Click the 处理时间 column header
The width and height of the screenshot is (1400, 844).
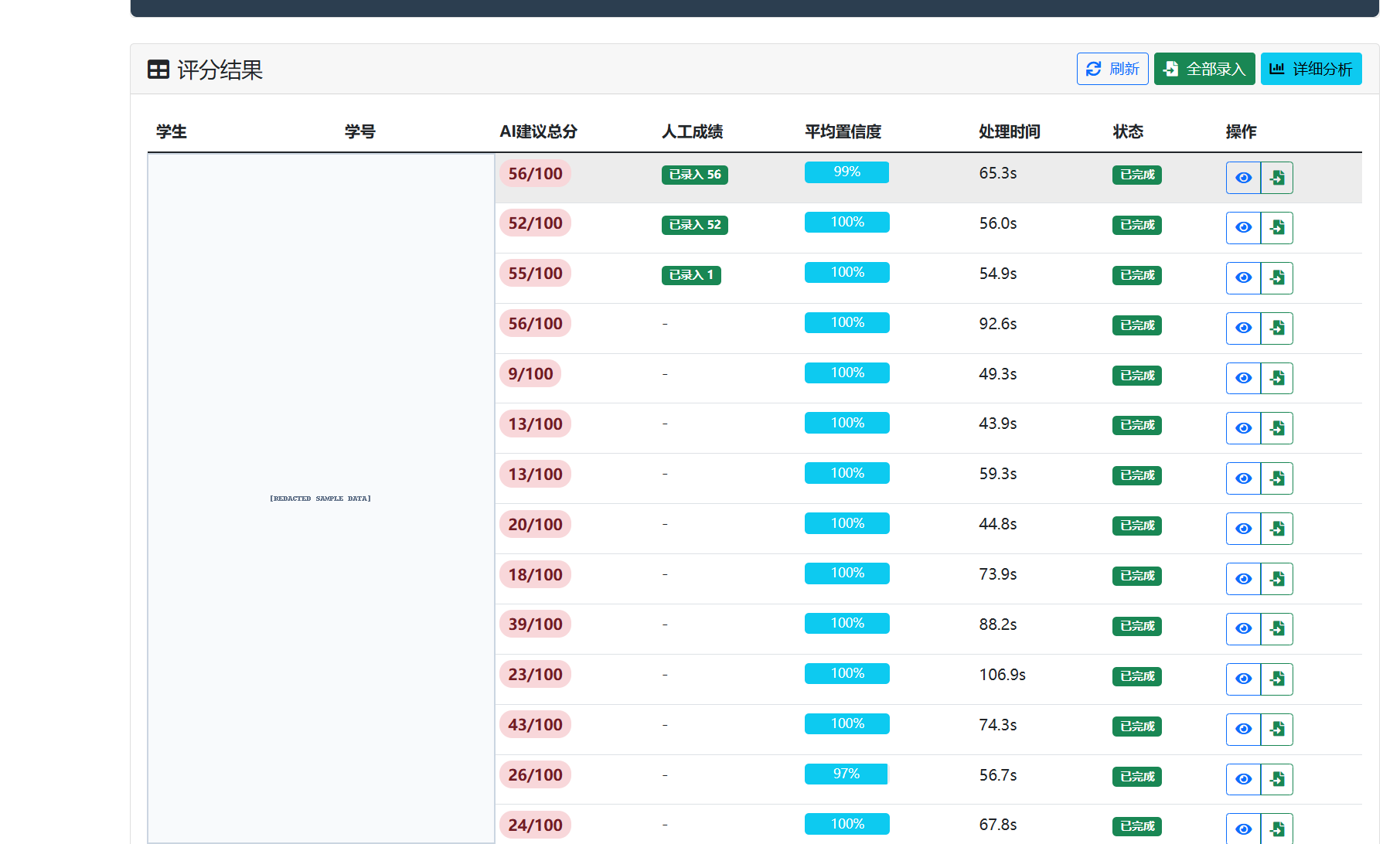1009,131
